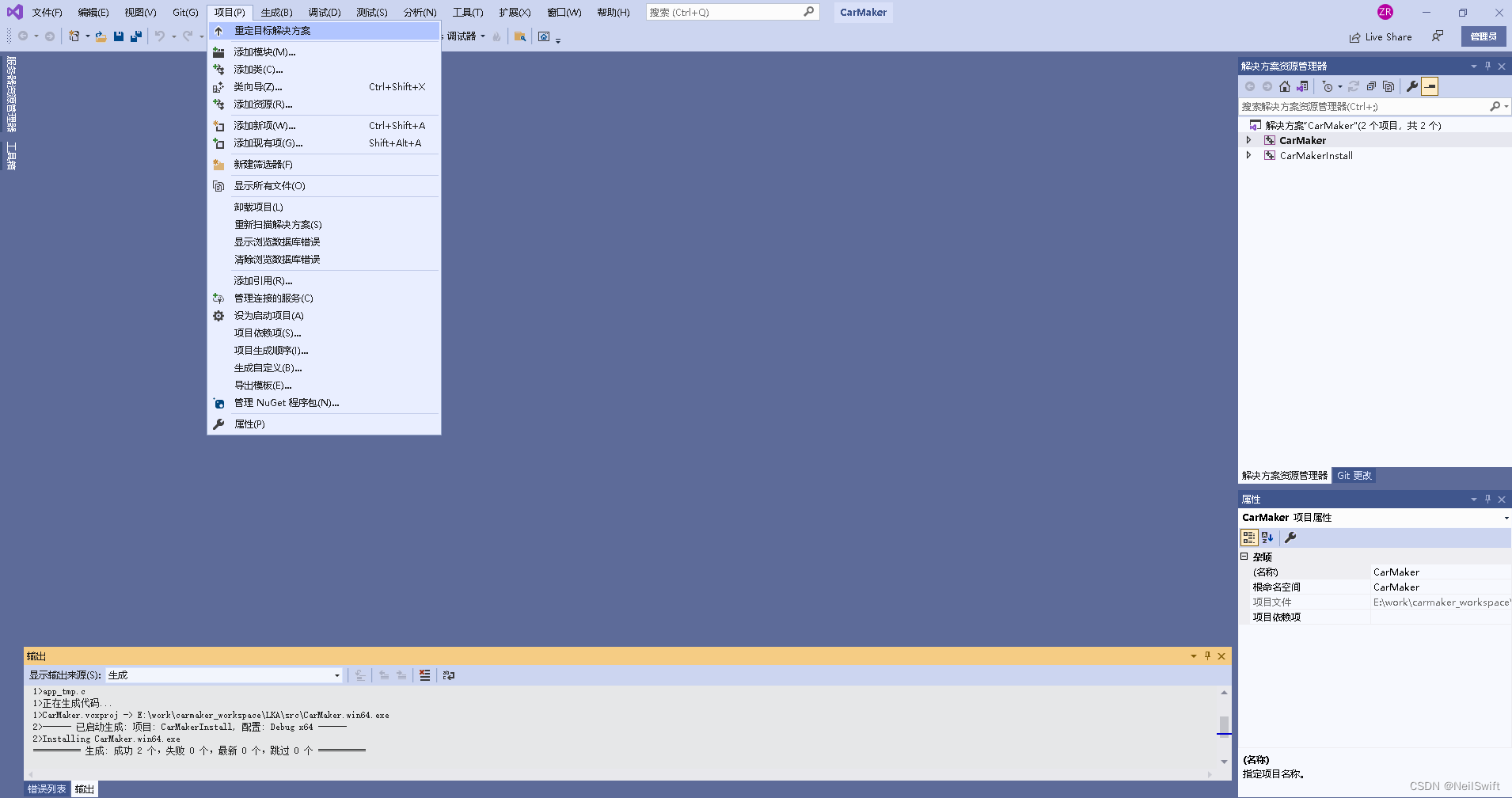Click the top search box 搜索 (Ctrl+Q)
Image resolution: width=1512 pixels, height=798 pixels.
732,12
